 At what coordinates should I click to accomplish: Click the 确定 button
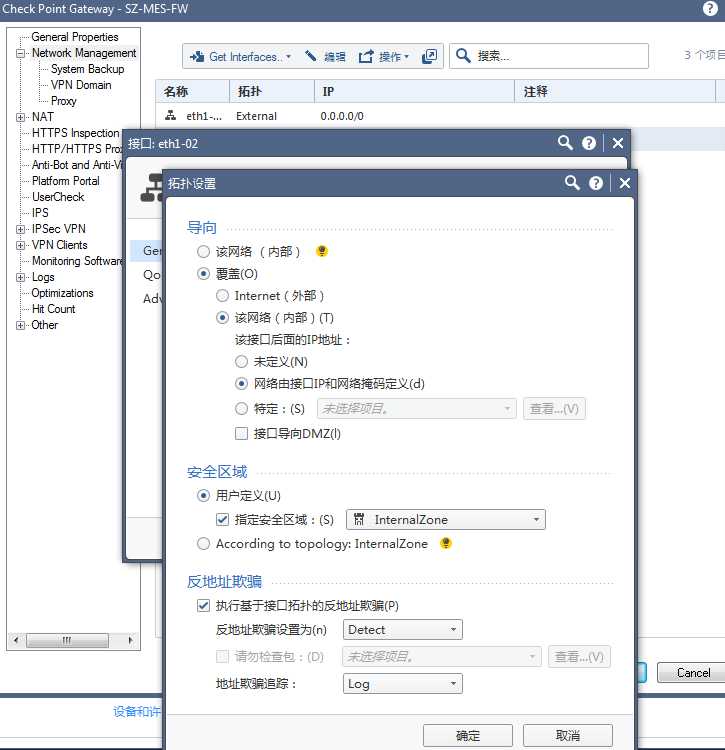tap(467, 735)
